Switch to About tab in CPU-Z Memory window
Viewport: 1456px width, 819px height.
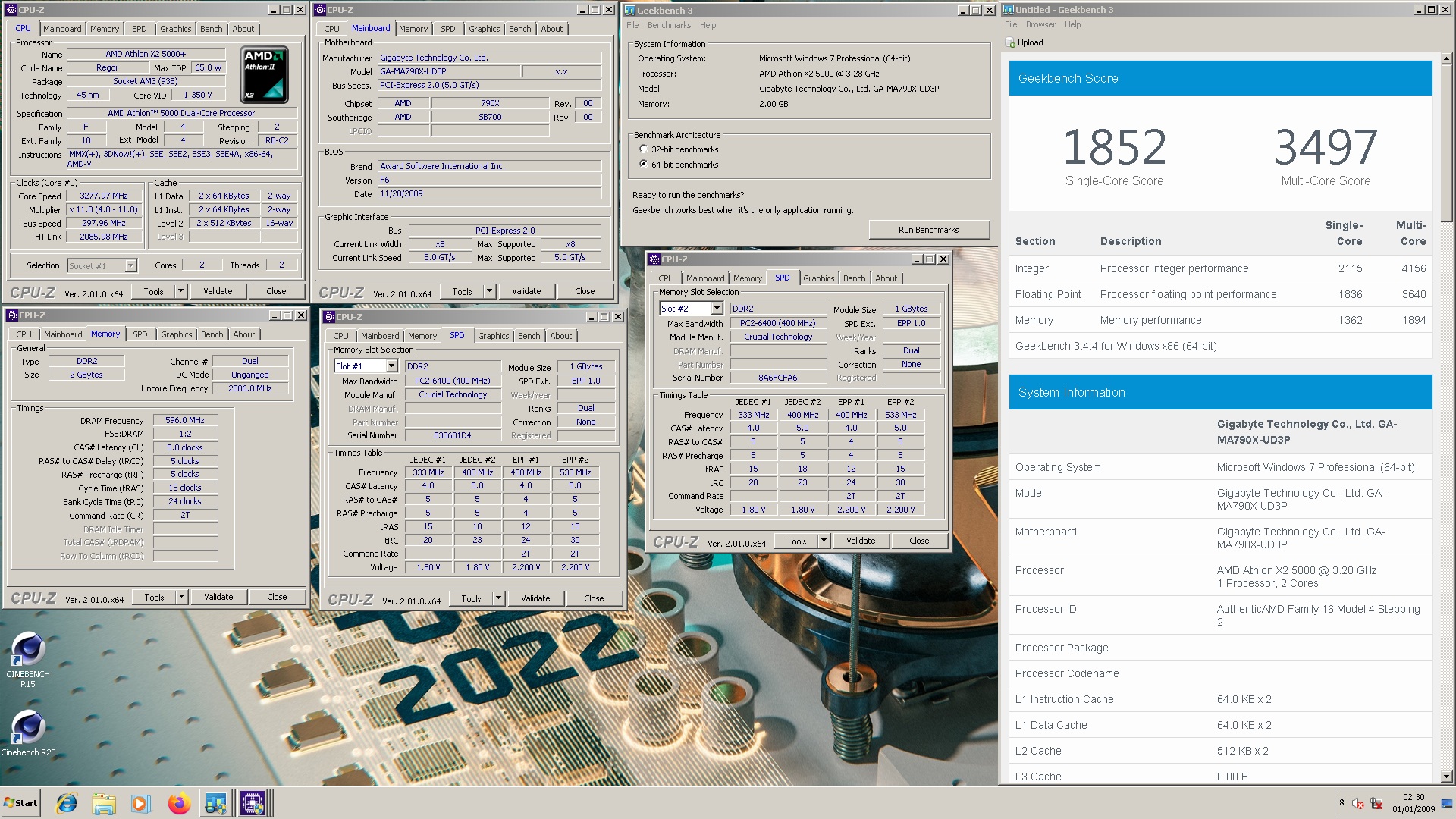tap(243, 334)
